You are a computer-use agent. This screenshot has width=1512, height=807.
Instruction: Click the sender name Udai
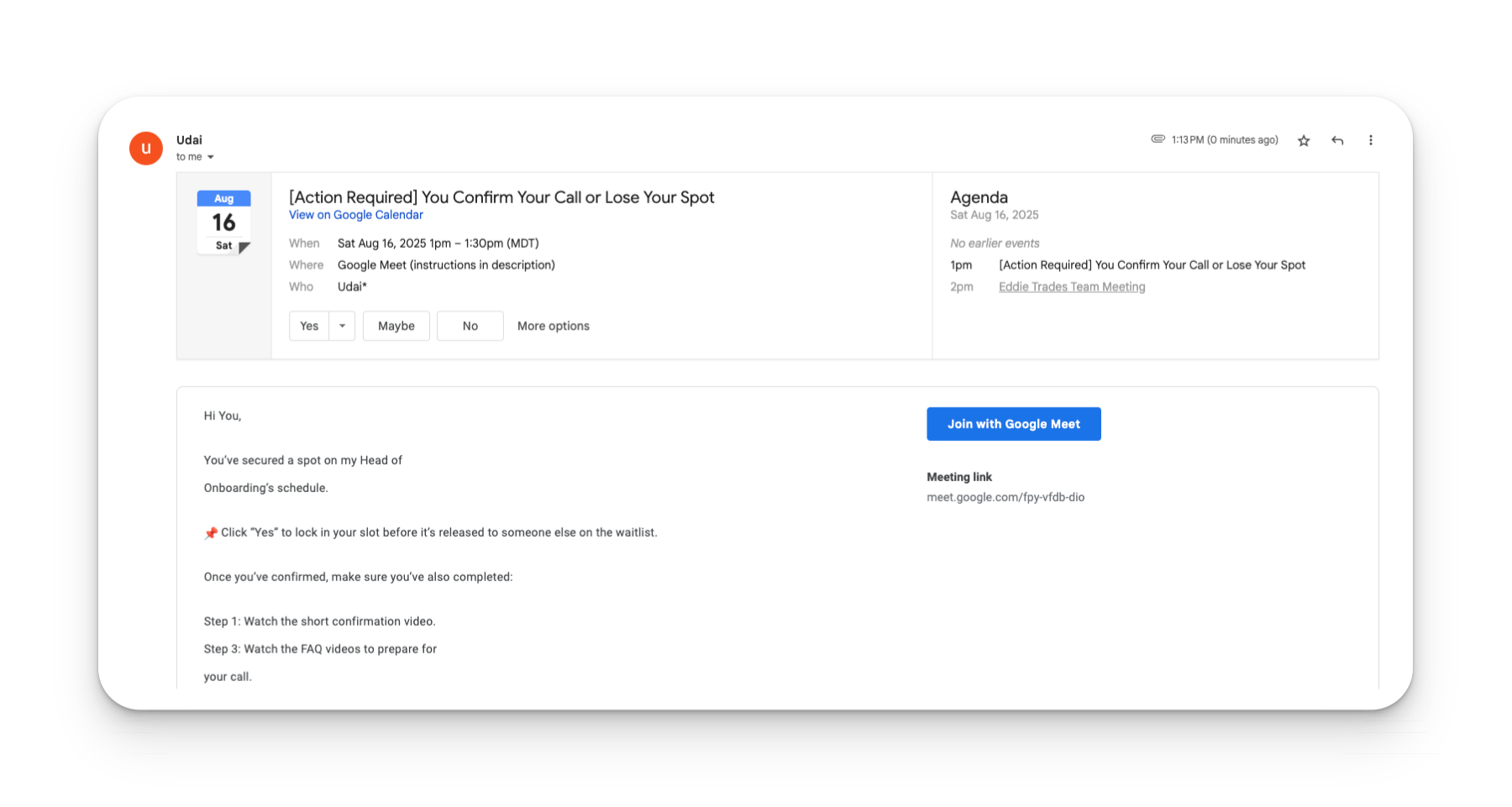click(x=189, y=140)
